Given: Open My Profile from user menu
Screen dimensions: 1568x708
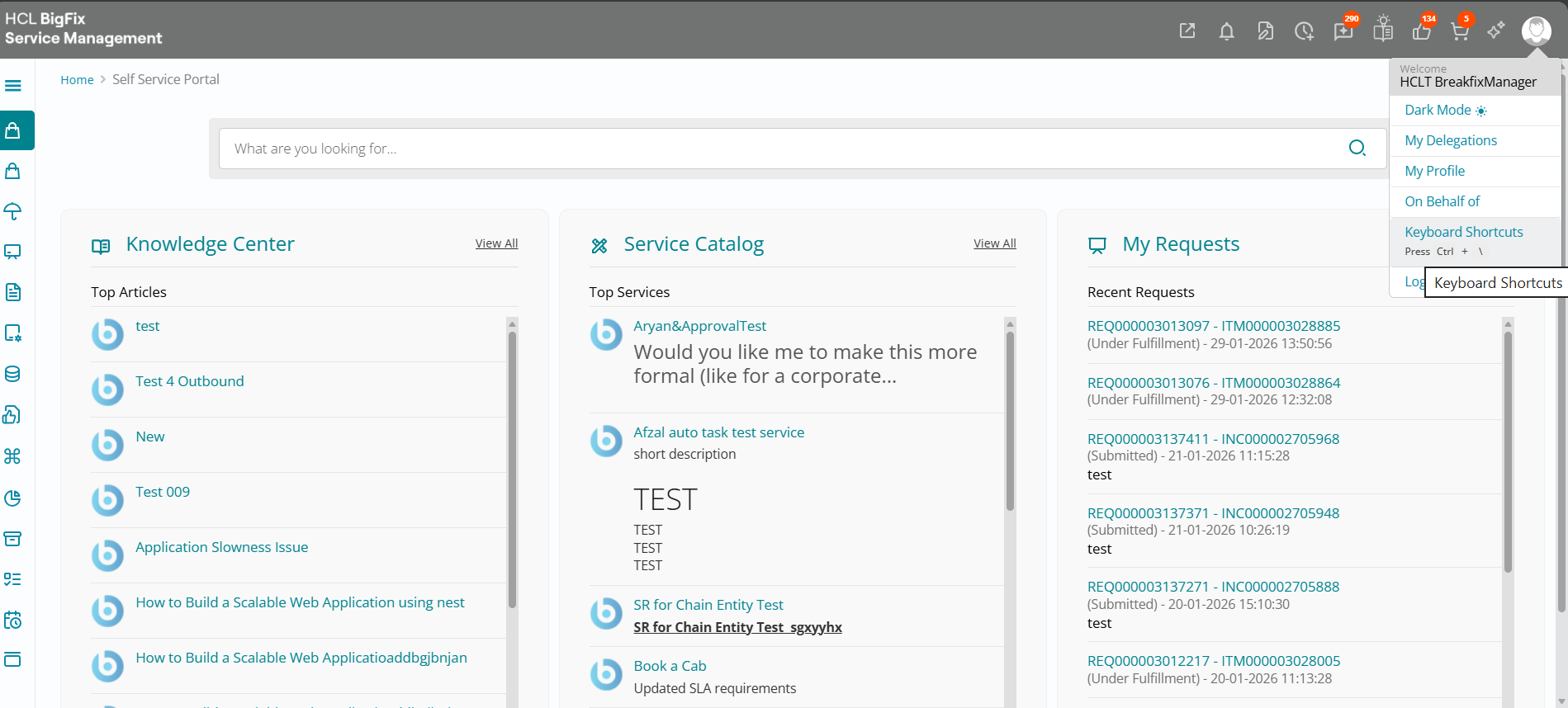Looking at the screenshot, I should tap(1434, 172).
